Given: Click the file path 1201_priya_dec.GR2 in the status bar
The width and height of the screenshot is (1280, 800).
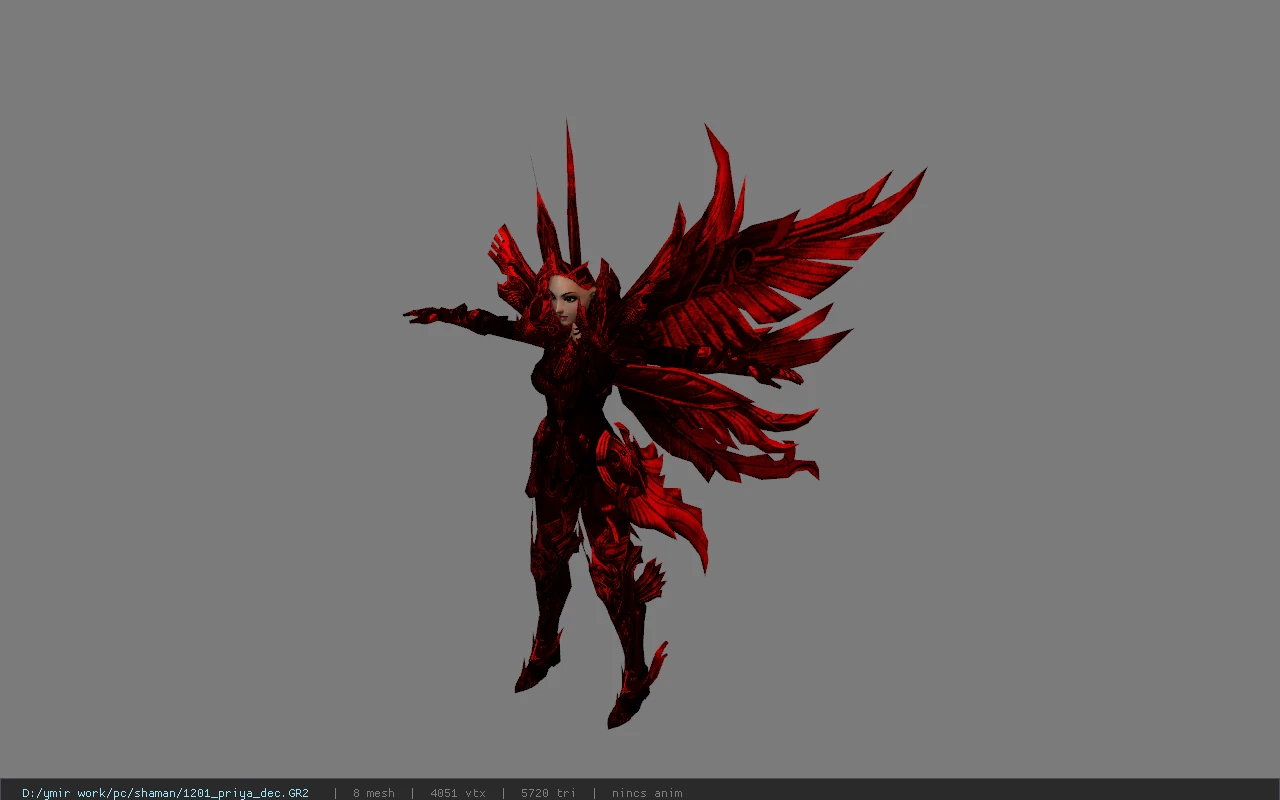Looking at the screenshot, I should 165,793.
